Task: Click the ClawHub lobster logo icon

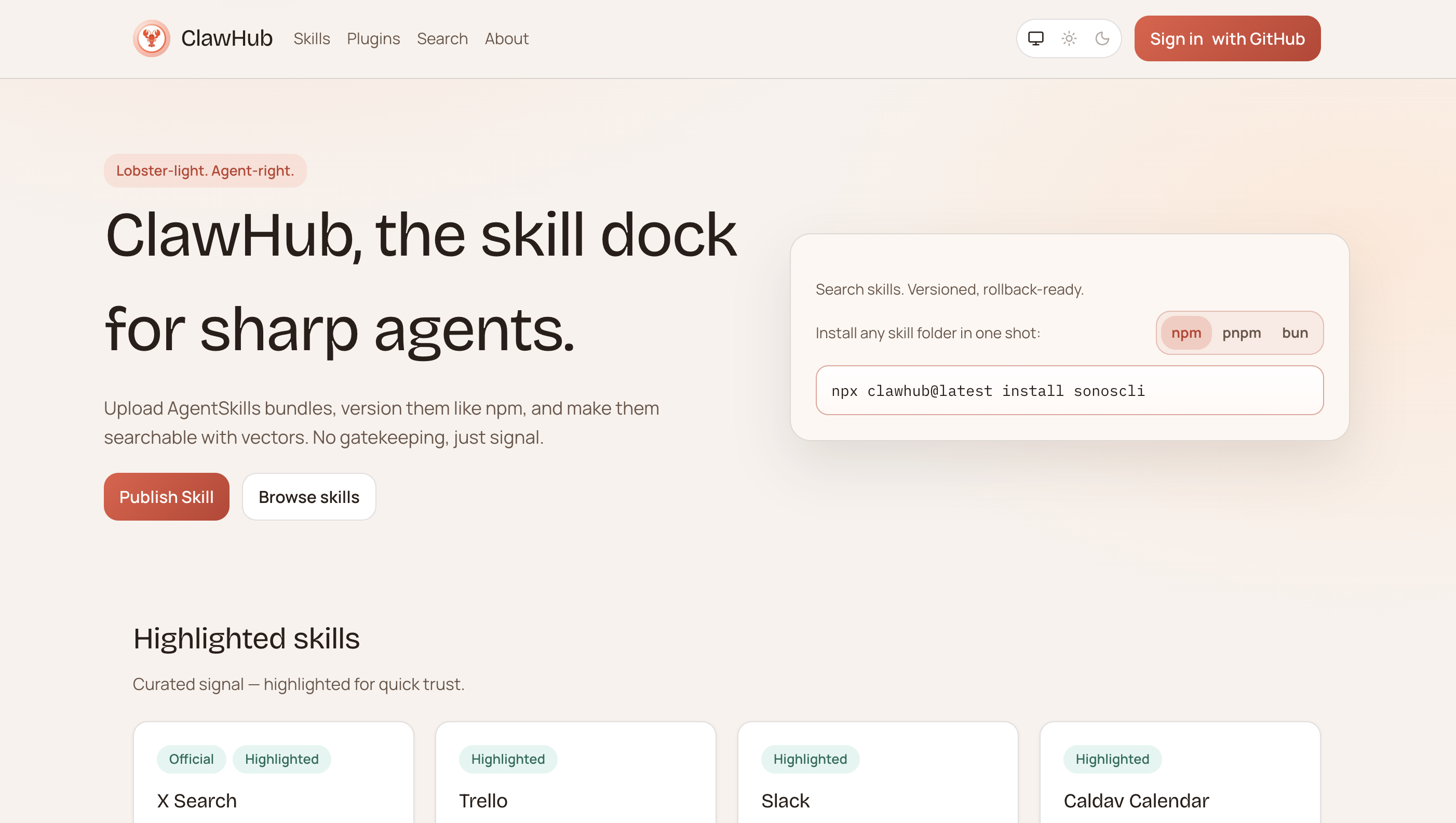Action: pyautogui.click(x=152, y=38)
